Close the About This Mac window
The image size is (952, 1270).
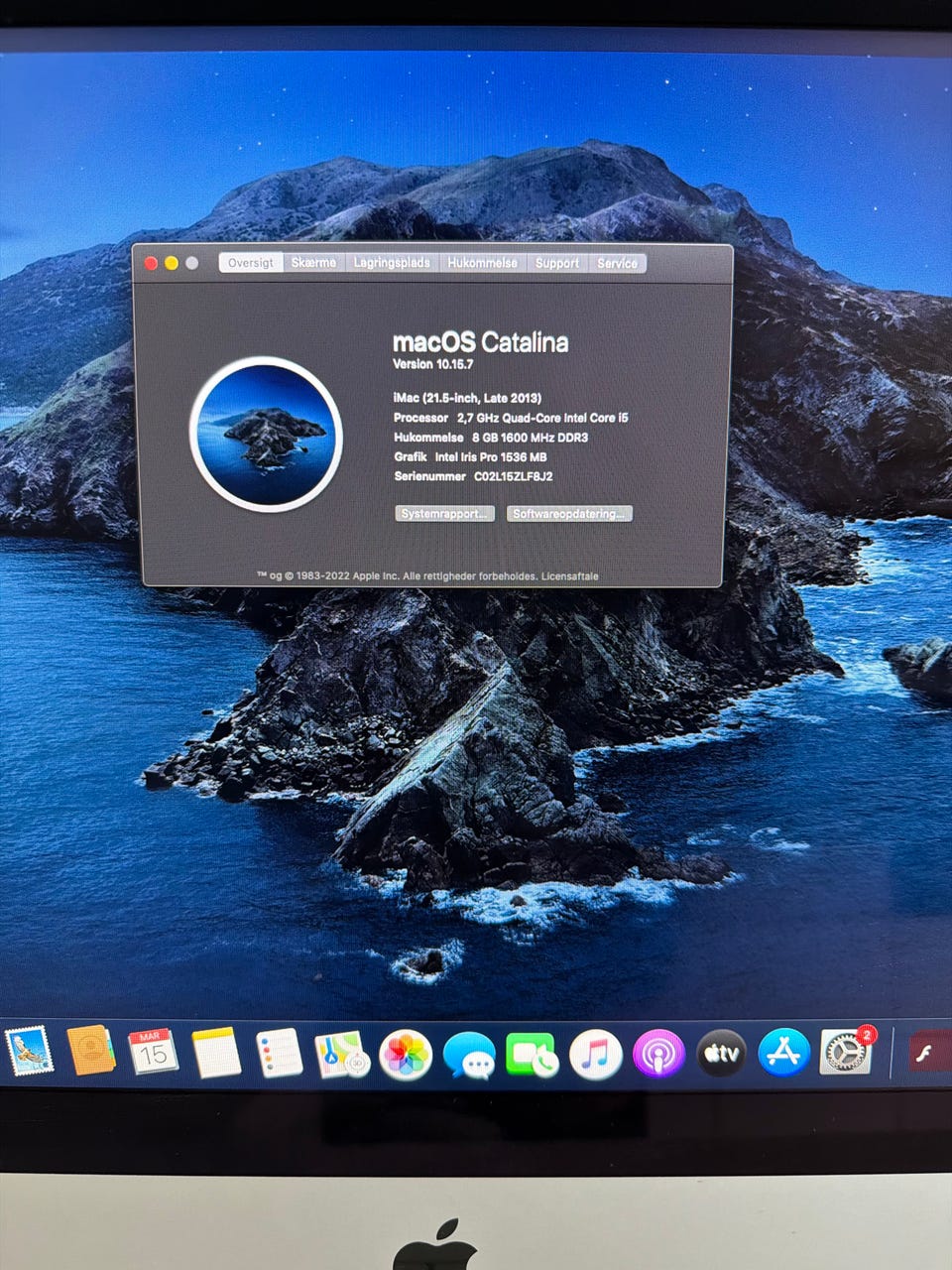(x=152, y=263)
